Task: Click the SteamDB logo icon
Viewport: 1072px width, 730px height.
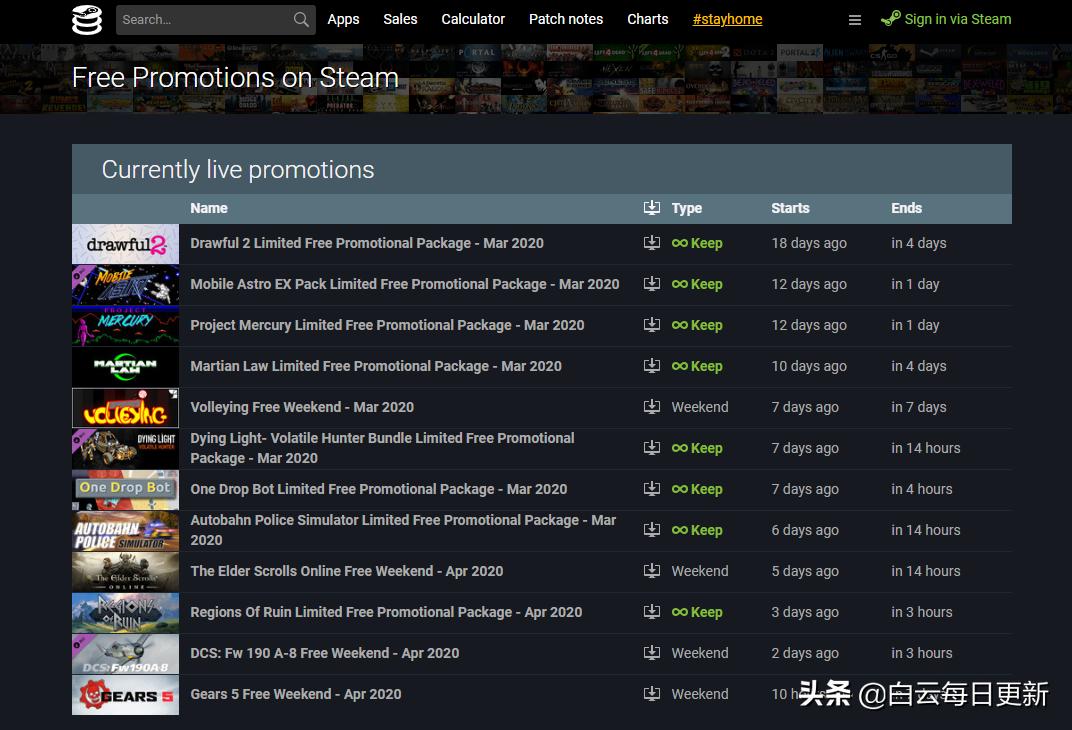Action: pos(87,19)
